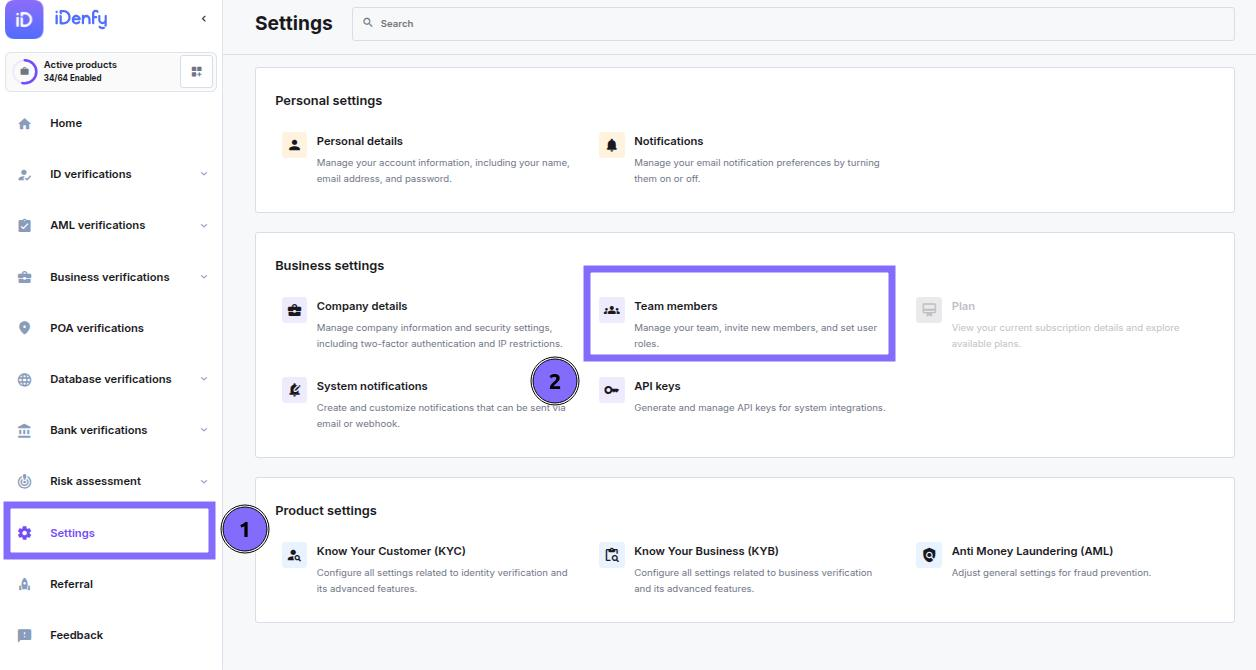The image size is (1256, 670).
Task: Open Know Your Business (KYB) settings
Action: 706,551
